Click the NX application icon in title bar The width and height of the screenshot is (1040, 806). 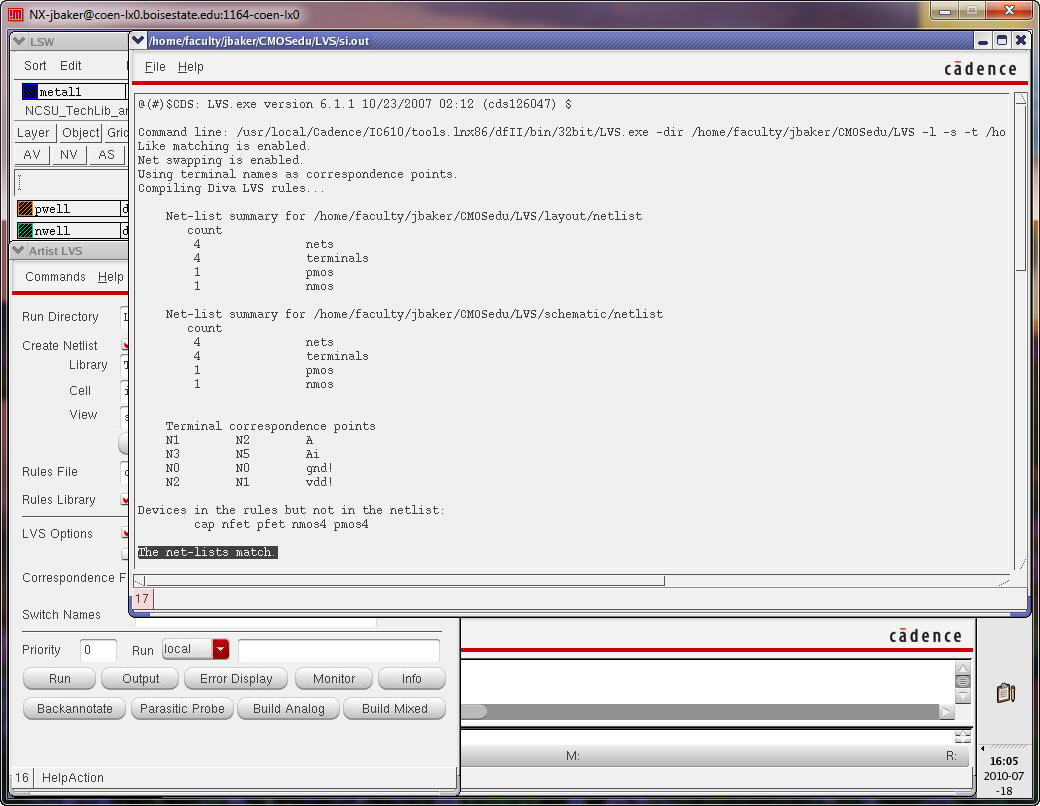coord(15,14)
